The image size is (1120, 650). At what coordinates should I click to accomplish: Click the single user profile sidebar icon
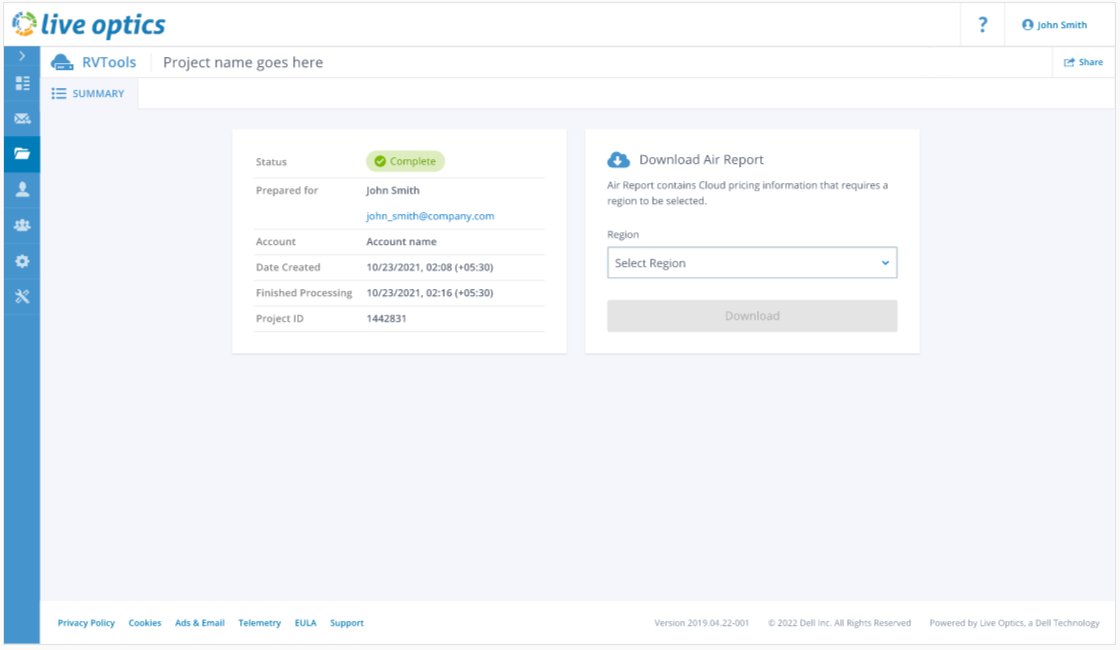point(22,189)
